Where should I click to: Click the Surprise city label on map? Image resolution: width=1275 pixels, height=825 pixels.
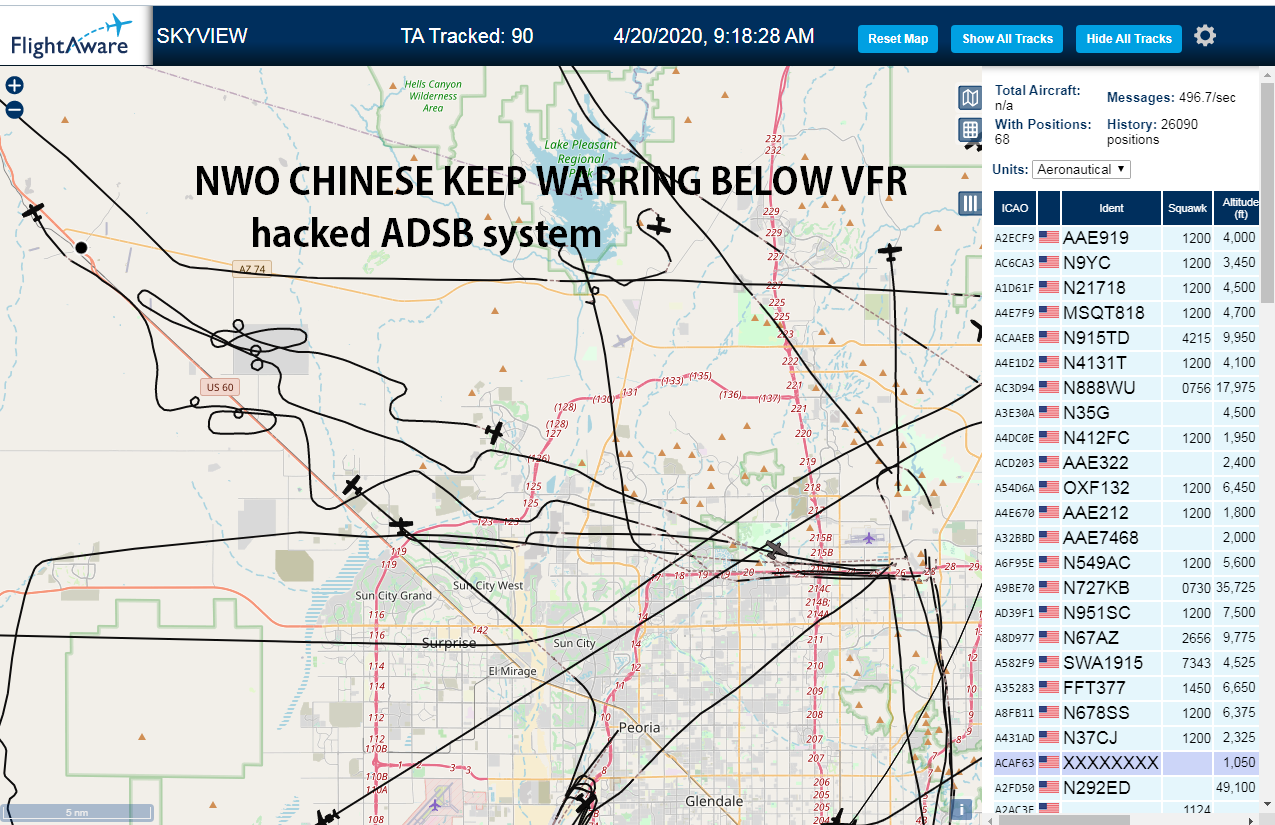[449, 643]
